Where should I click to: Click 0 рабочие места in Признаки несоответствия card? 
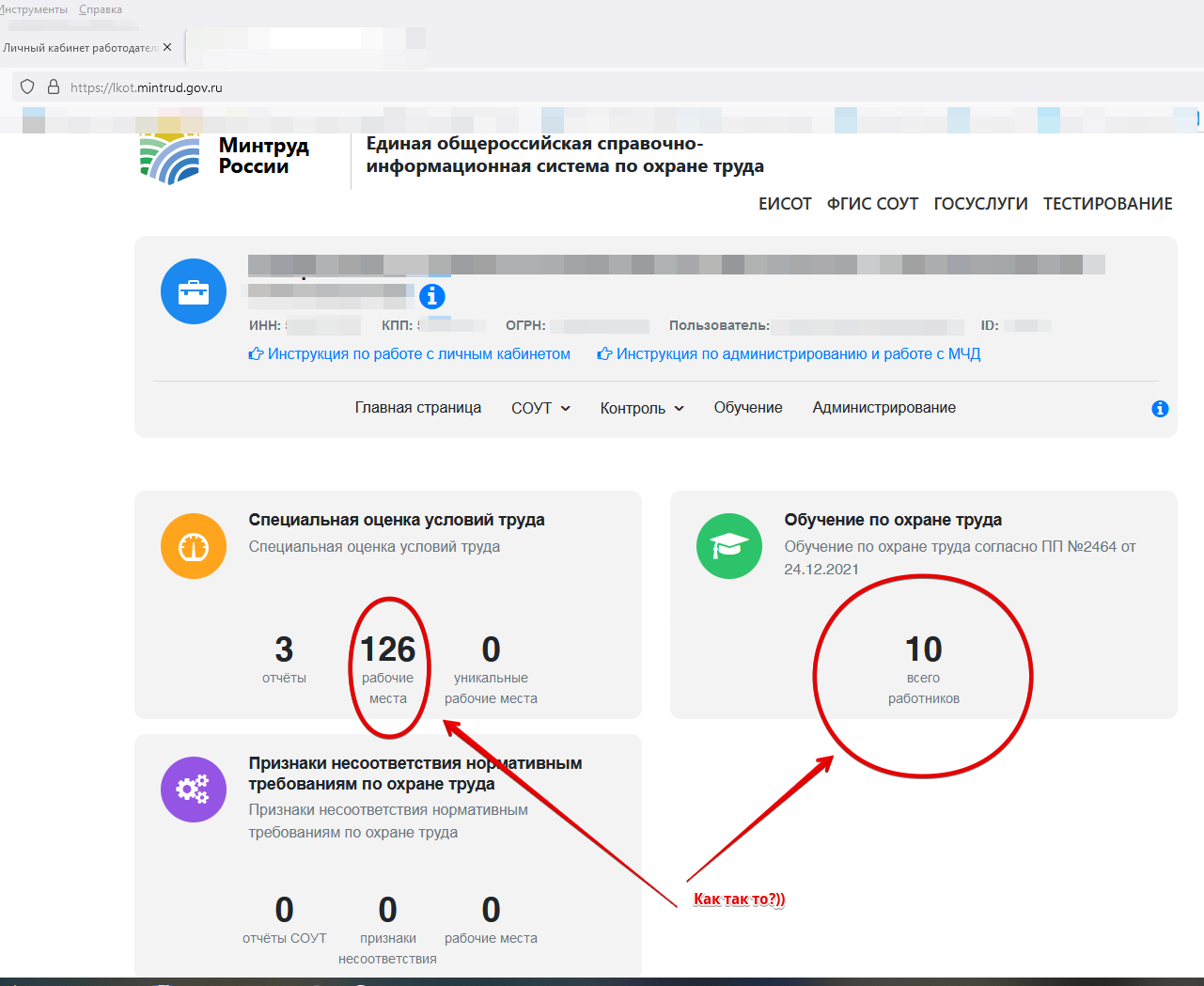[x=491, y=919]
